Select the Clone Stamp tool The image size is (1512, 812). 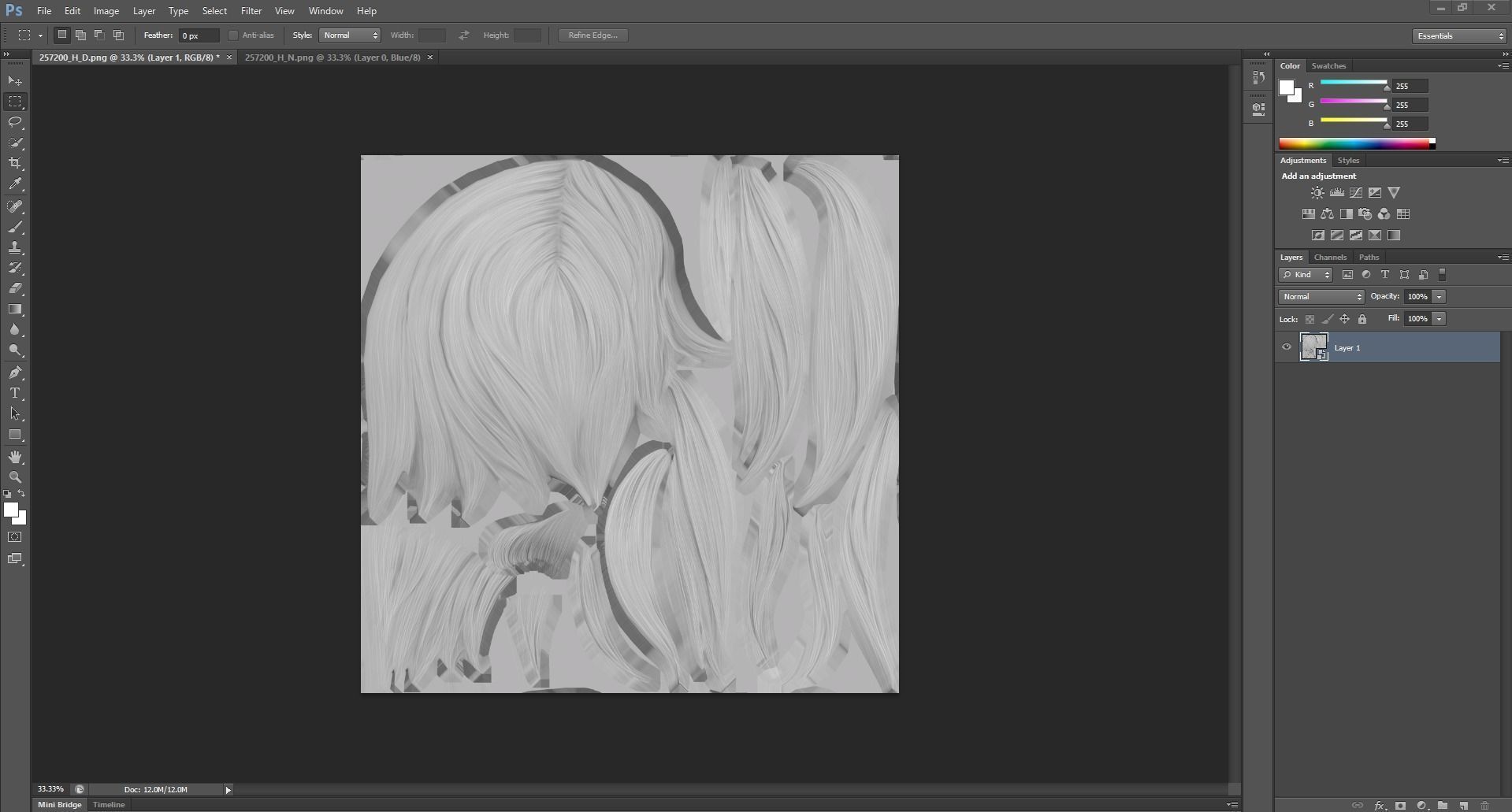coord(15,247)
